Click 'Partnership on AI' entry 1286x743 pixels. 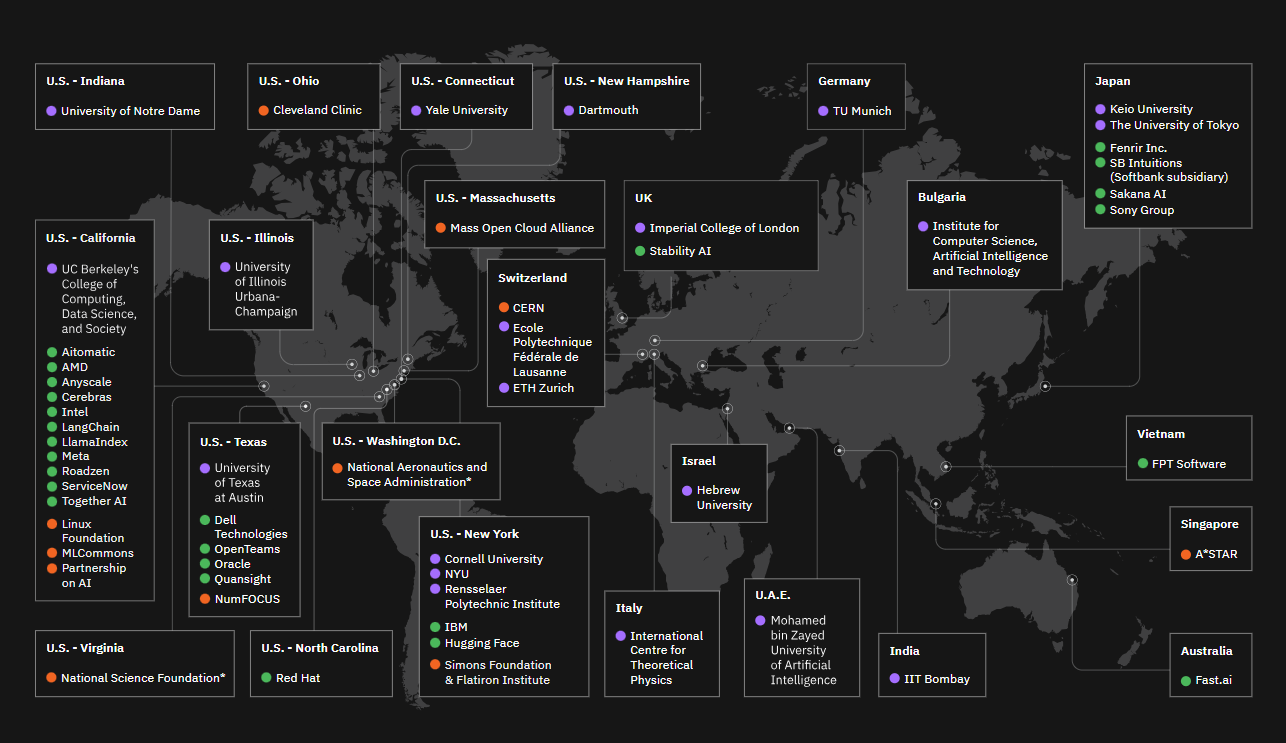click(x=94, y=575)
